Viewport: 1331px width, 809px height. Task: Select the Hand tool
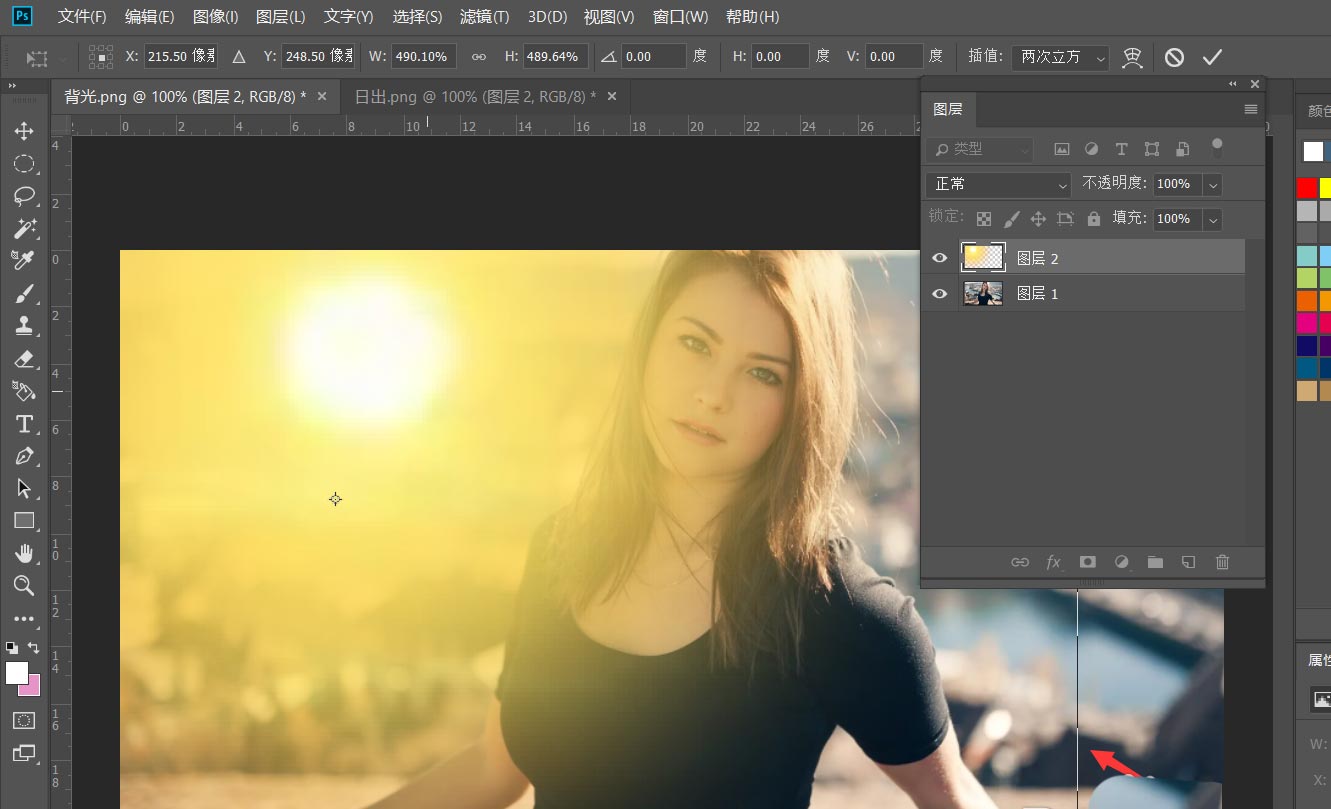point(24,554)
